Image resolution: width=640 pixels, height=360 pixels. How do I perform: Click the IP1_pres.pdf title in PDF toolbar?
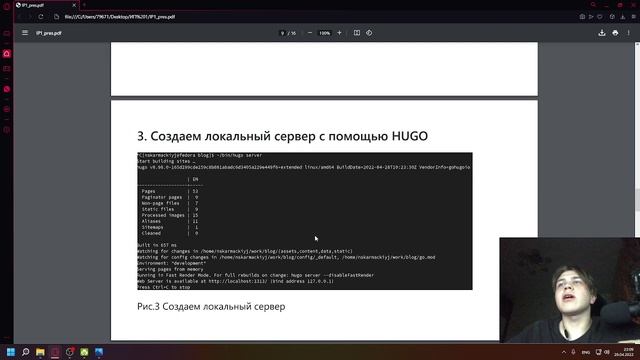pos(49,33)
